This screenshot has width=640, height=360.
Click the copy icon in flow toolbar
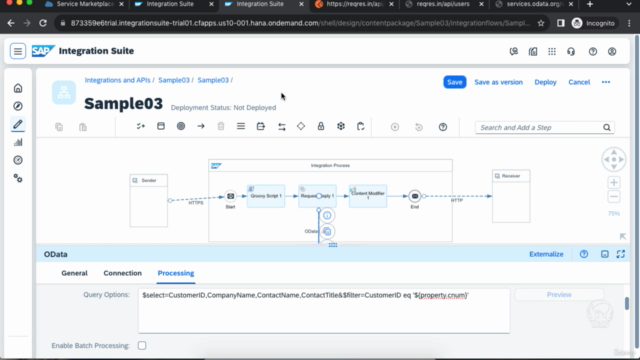point(59,127)
